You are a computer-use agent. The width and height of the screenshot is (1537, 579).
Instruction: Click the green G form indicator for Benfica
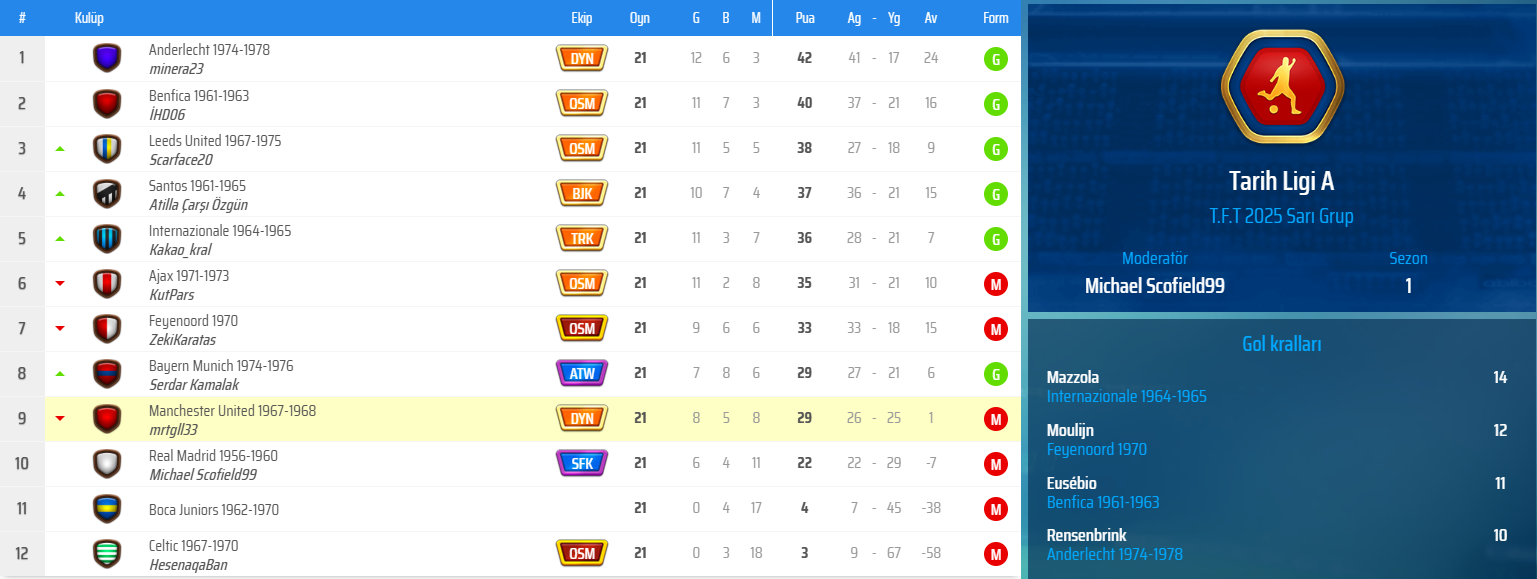(995, 104)
